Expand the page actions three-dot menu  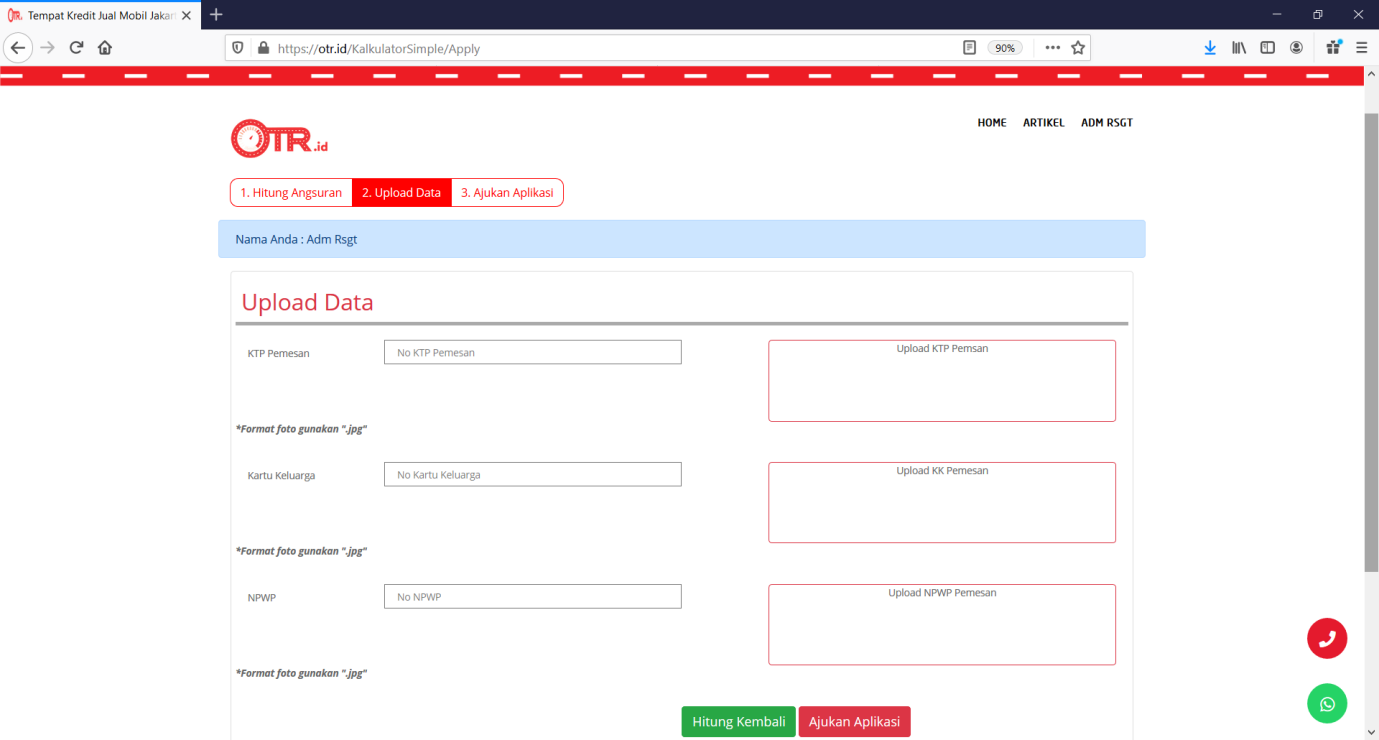click(1052, 47)
